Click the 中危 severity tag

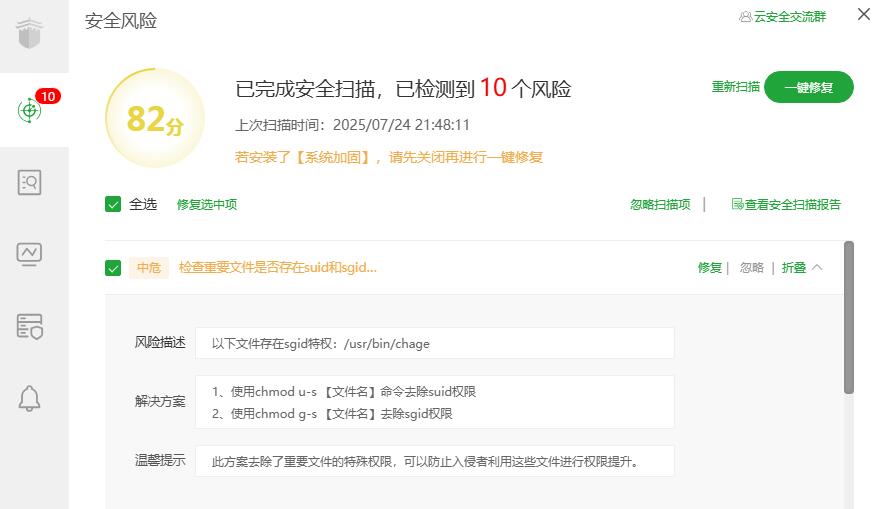click(149, 267)
